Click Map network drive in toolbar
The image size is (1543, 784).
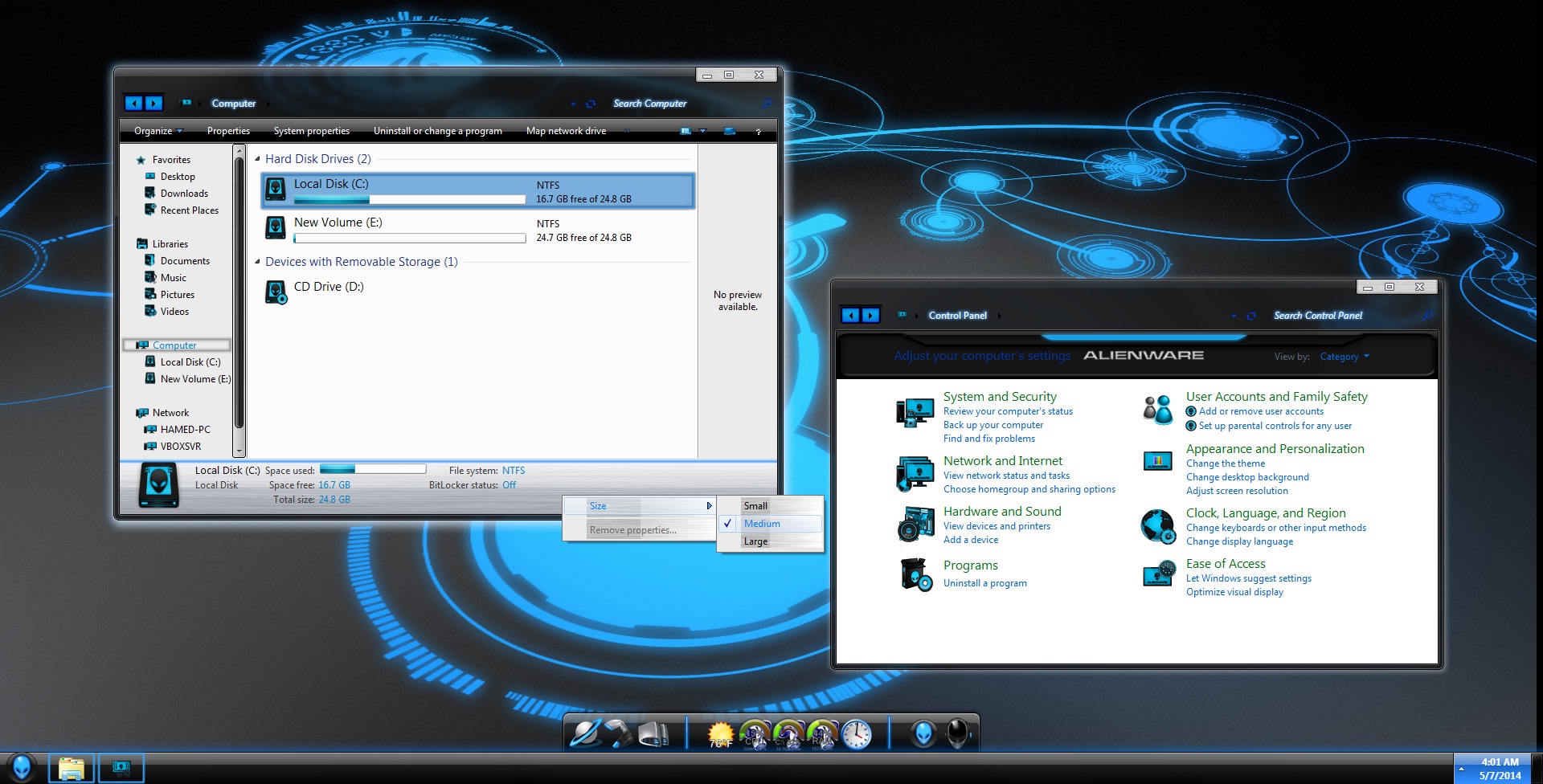[566, 131]
